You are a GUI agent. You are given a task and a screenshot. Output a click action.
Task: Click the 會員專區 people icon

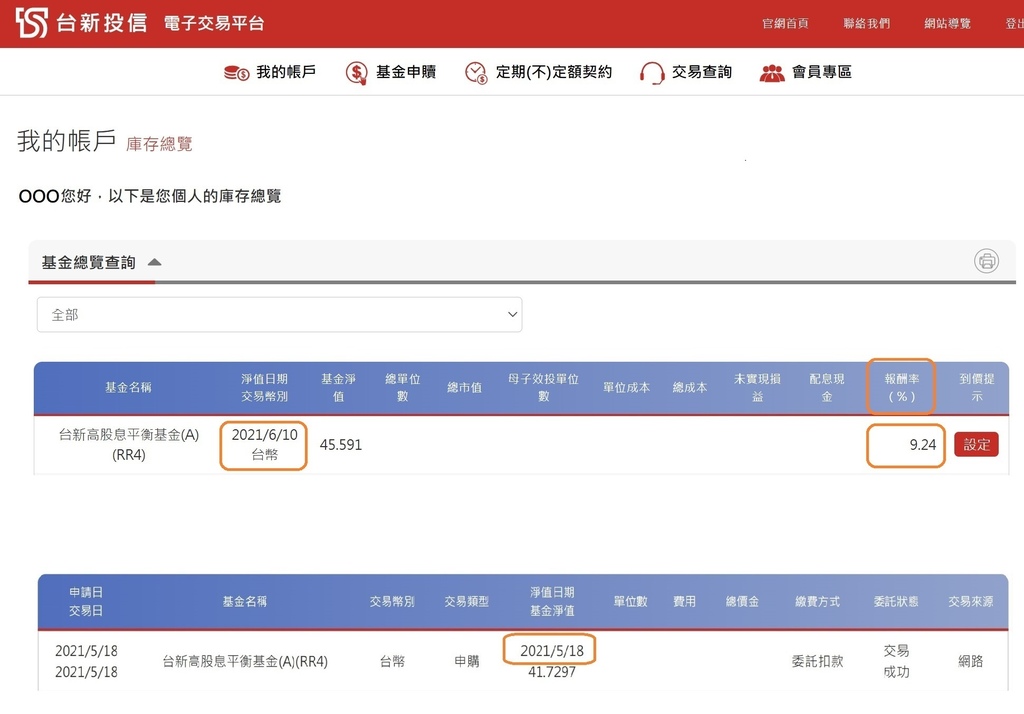point(773,71)
